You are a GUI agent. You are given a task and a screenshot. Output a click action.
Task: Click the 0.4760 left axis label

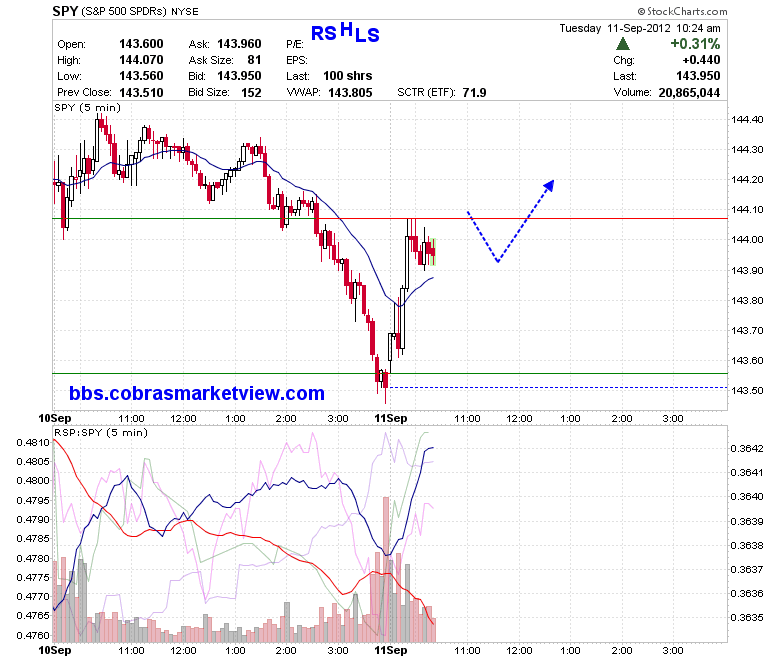(33, 635)
